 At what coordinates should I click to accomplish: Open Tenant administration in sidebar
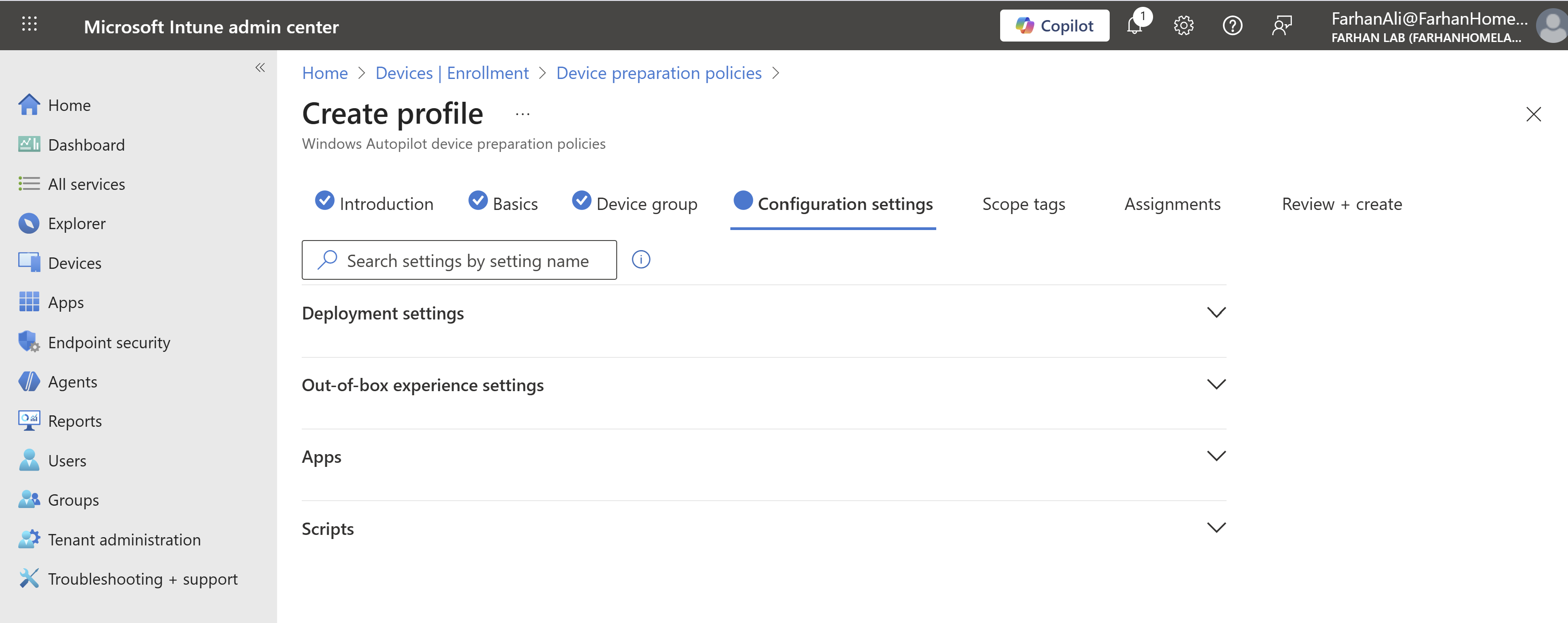click(x=124, y=539)
